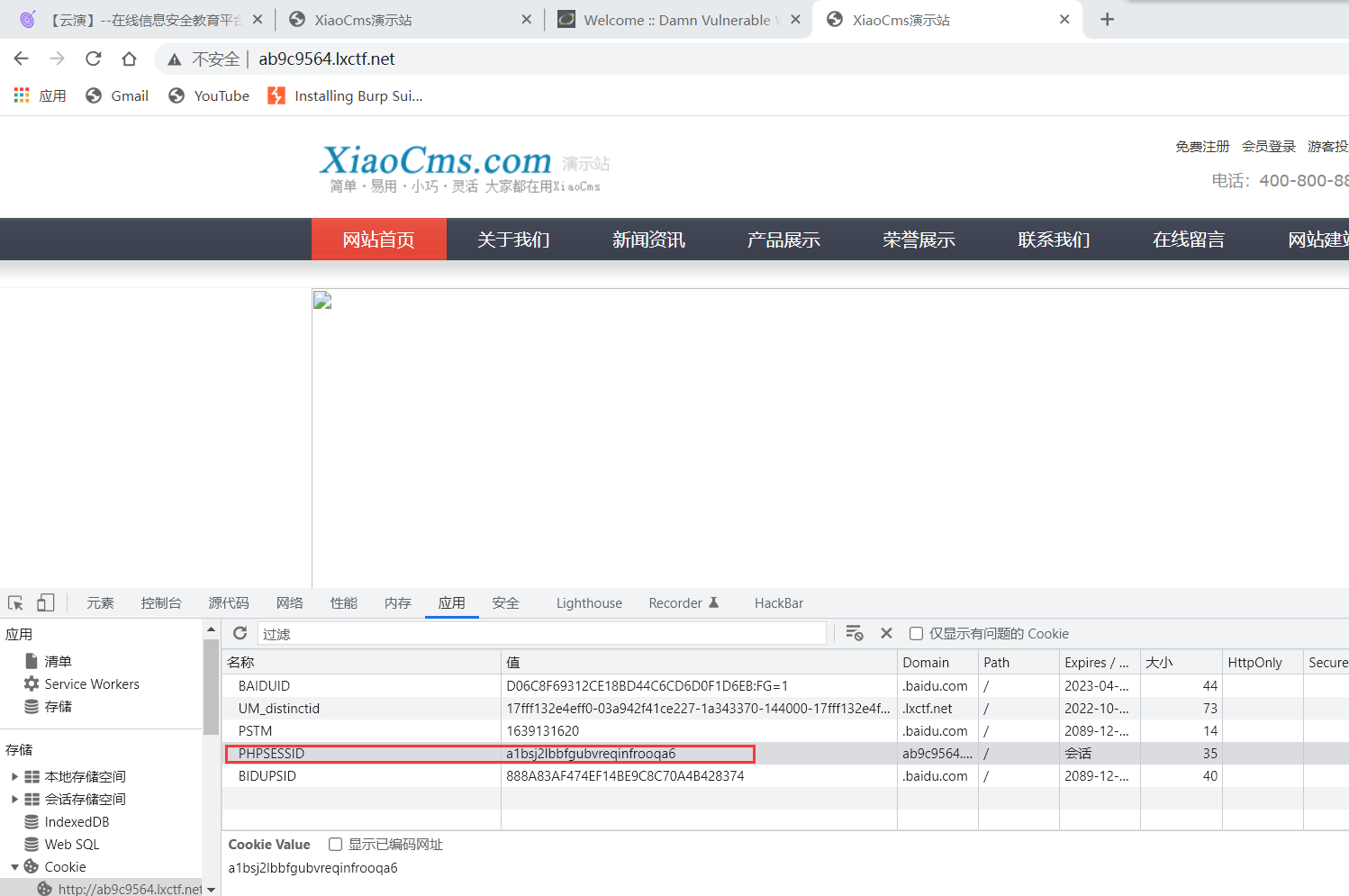Click the 过滤 cookie filter field
Screen dimensions: 1349x896
542,634
